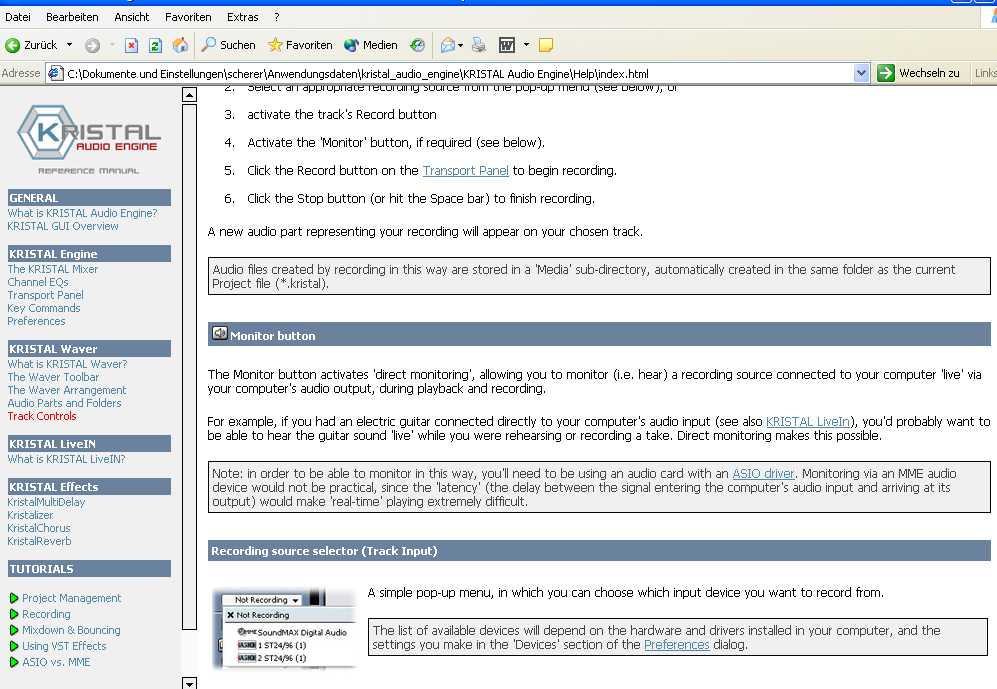The image size is (997, 689).
Task: Open 'Key Commands' sidebar link
Action: point(44,308)
